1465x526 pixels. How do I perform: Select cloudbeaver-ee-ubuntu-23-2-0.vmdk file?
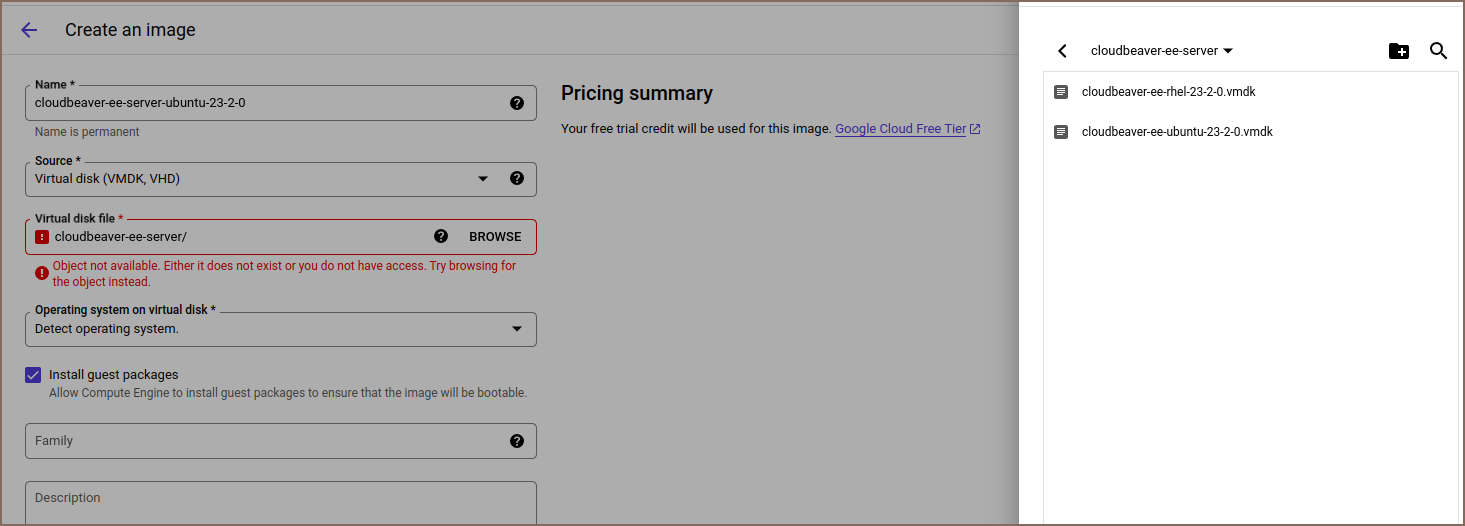(1176, 132)
